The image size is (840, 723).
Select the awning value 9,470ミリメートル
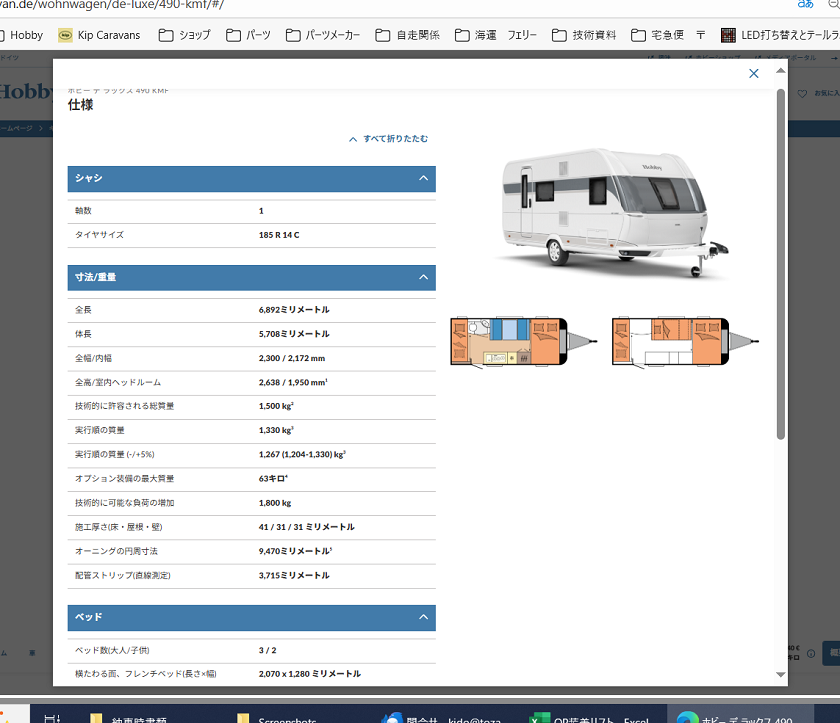pos(295,551)
